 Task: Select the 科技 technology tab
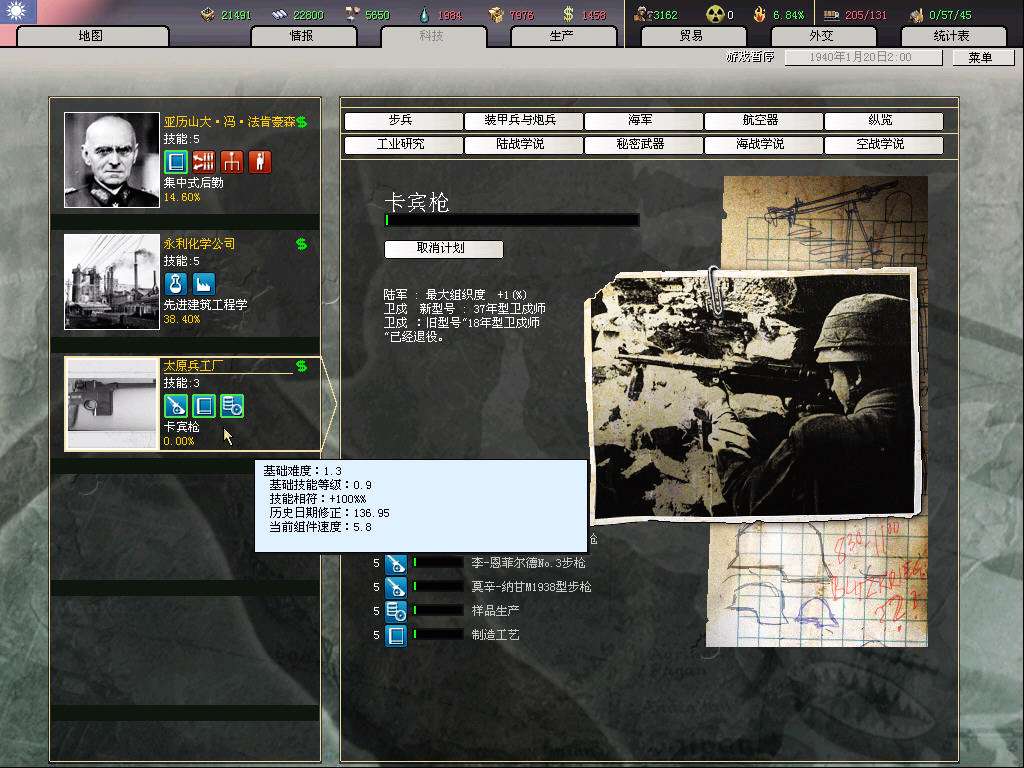point(432,36)
